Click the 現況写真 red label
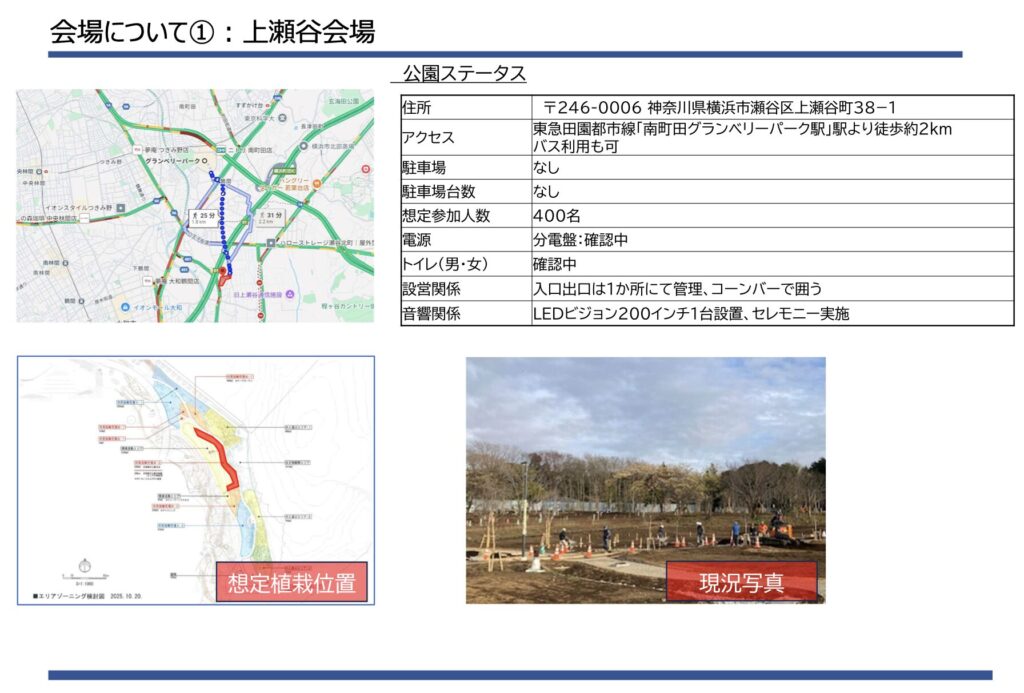Screen dimensions: 1024x693 click(741, 582)
